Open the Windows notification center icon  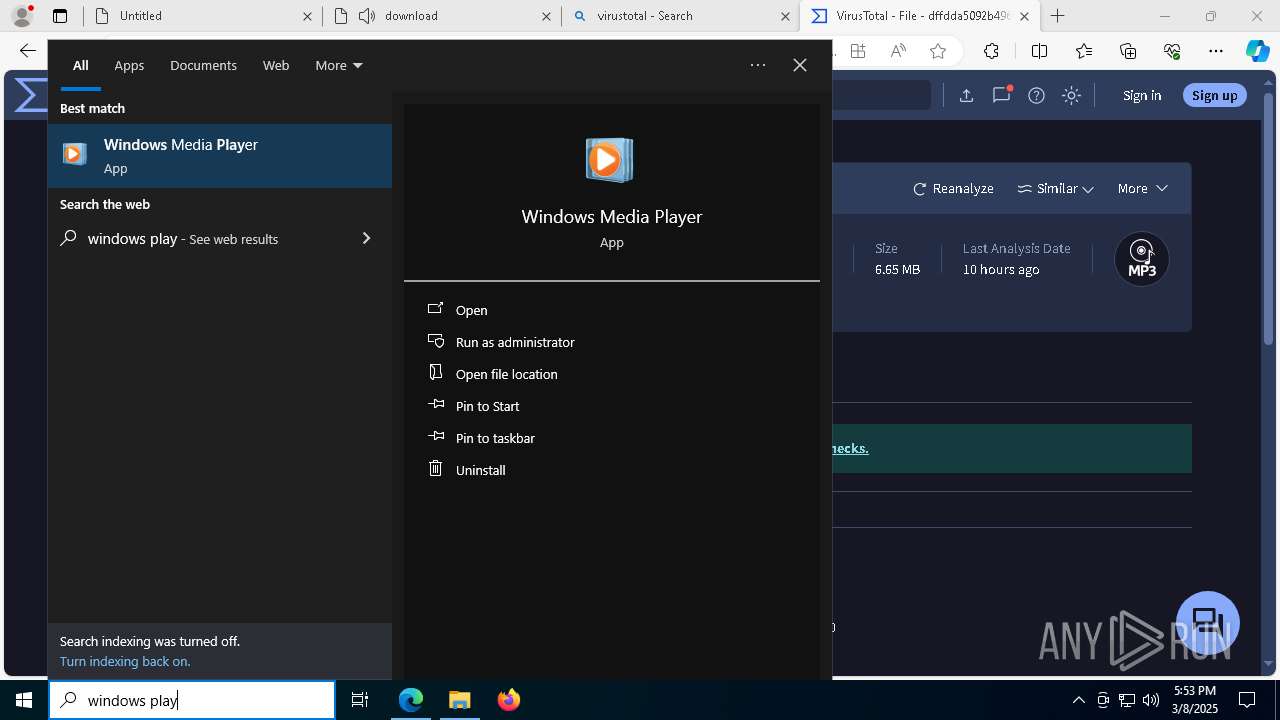1247,700
